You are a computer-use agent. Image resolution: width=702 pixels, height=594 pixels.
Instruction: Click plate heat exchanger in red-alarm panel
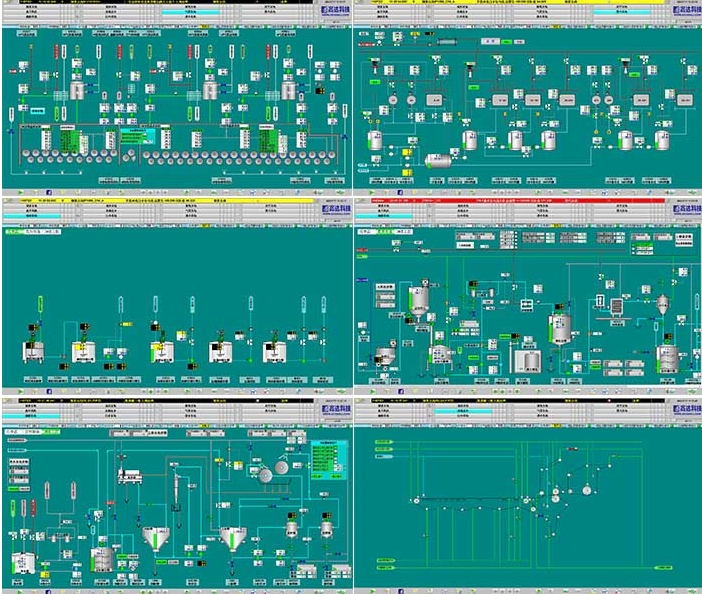coord(616,308)
